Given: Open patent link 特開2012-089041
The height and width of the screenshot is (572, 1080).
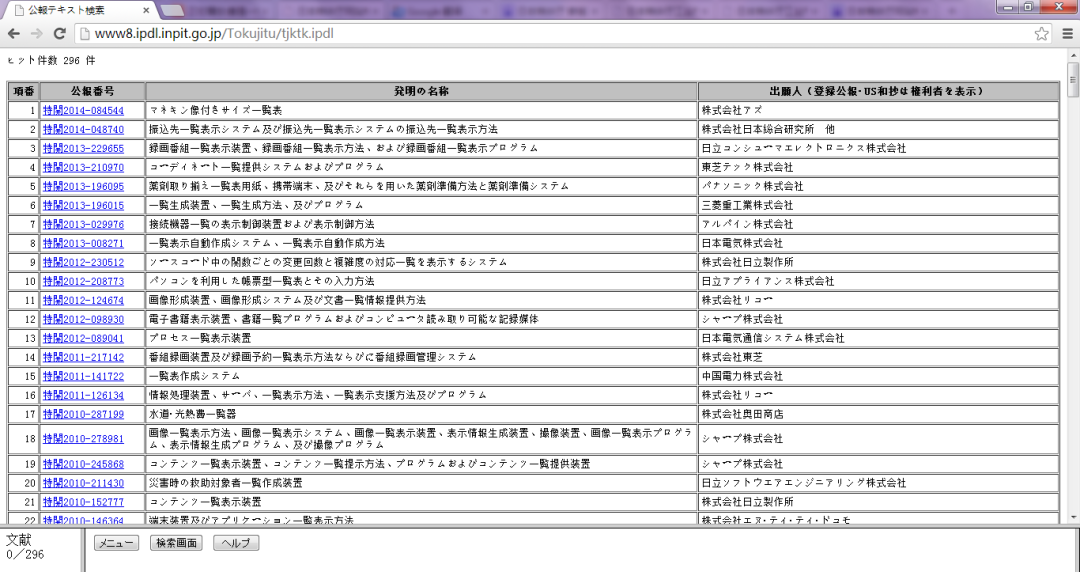Looking at the screenshot, I should tap(83, 338).
